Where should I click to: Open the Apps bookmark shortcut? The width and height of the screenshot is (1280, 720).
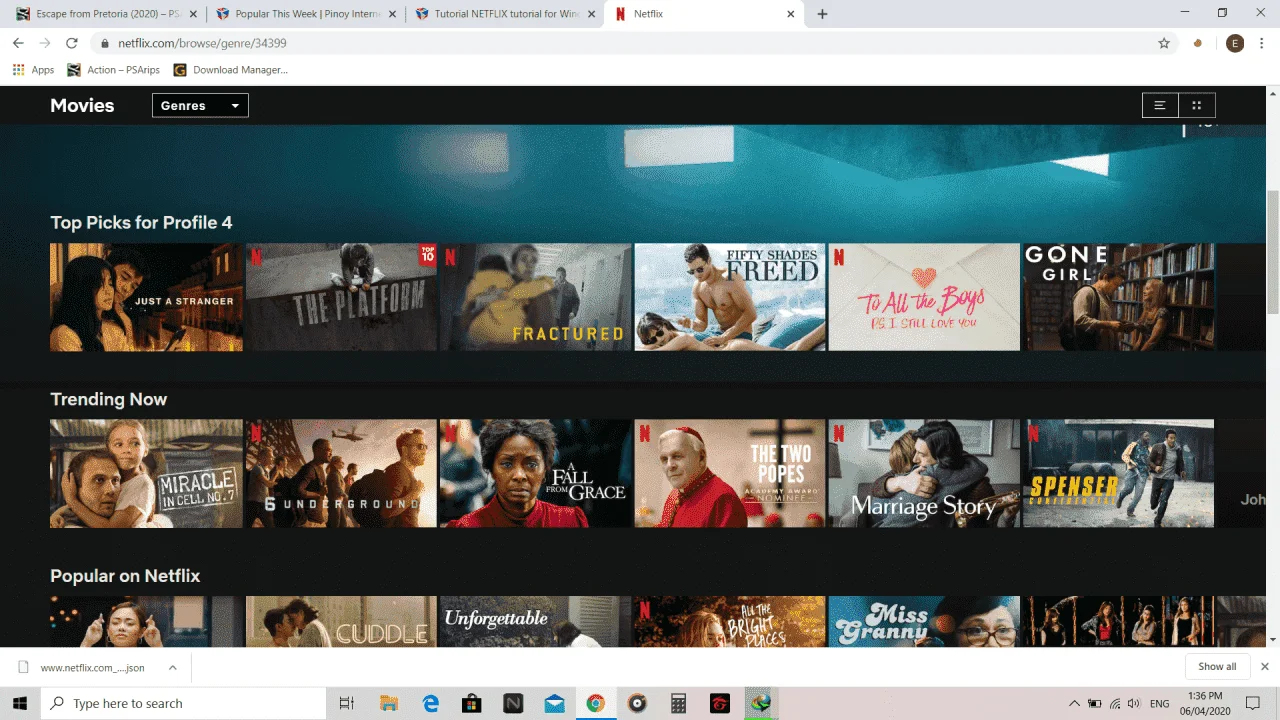point(33,70)
